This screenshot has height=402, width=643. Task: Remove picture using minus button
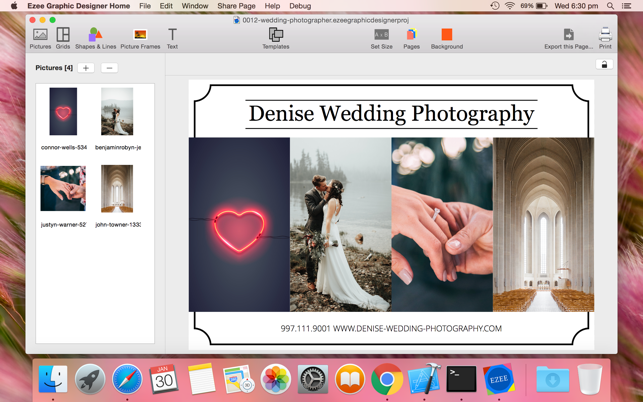point(109,68)
